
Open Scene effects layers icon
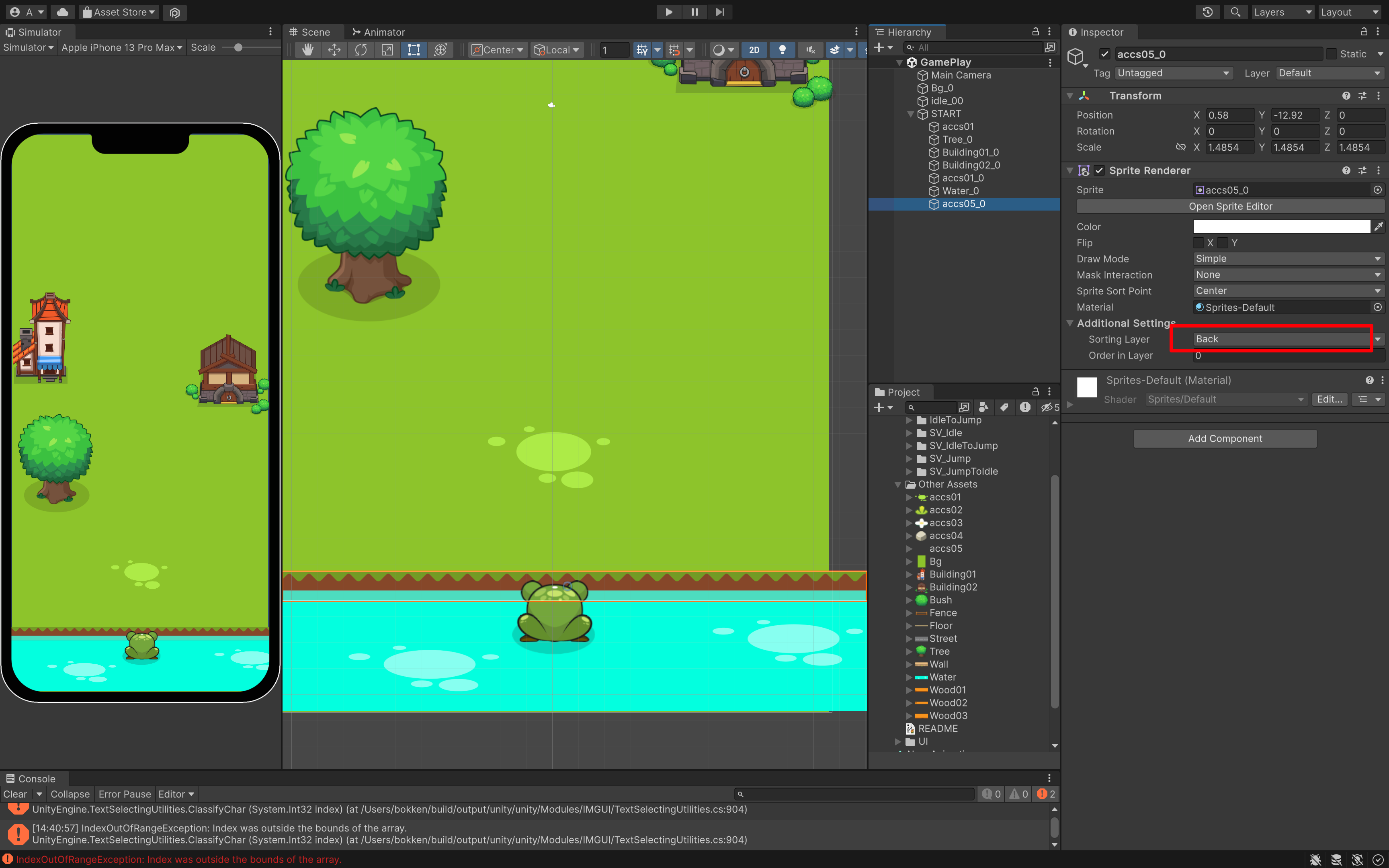[x=834, y=50]
